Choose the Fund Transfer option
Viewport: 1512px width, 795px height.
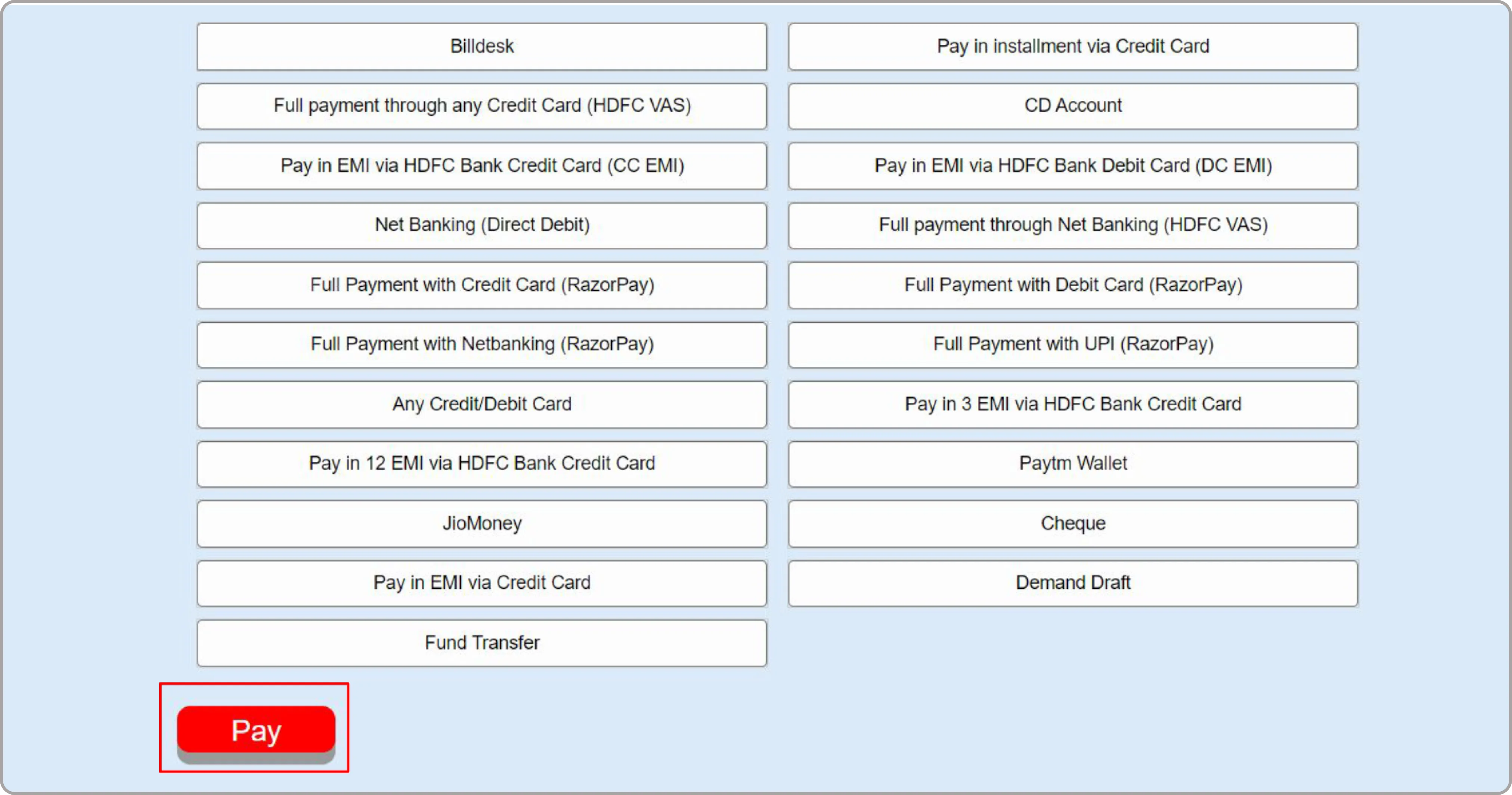point(482,643)
